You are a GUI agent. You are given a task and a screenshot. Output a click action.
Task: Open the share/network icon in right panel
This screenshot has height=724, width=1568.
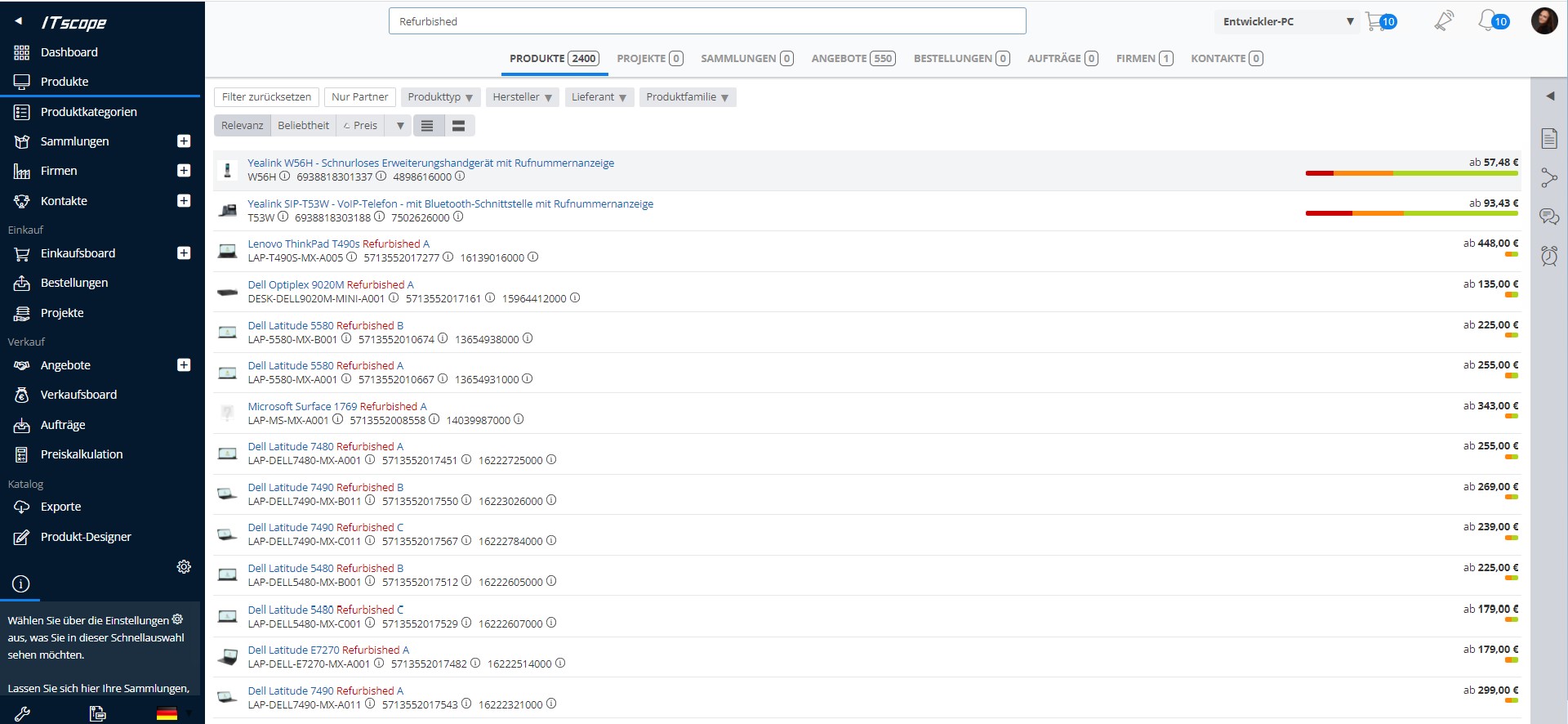click(1549, 177)
